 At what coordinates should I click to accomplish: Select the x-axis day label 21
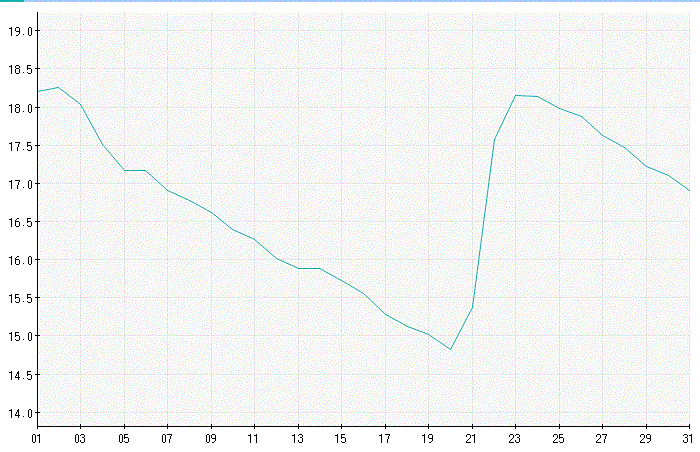(471, 439)
